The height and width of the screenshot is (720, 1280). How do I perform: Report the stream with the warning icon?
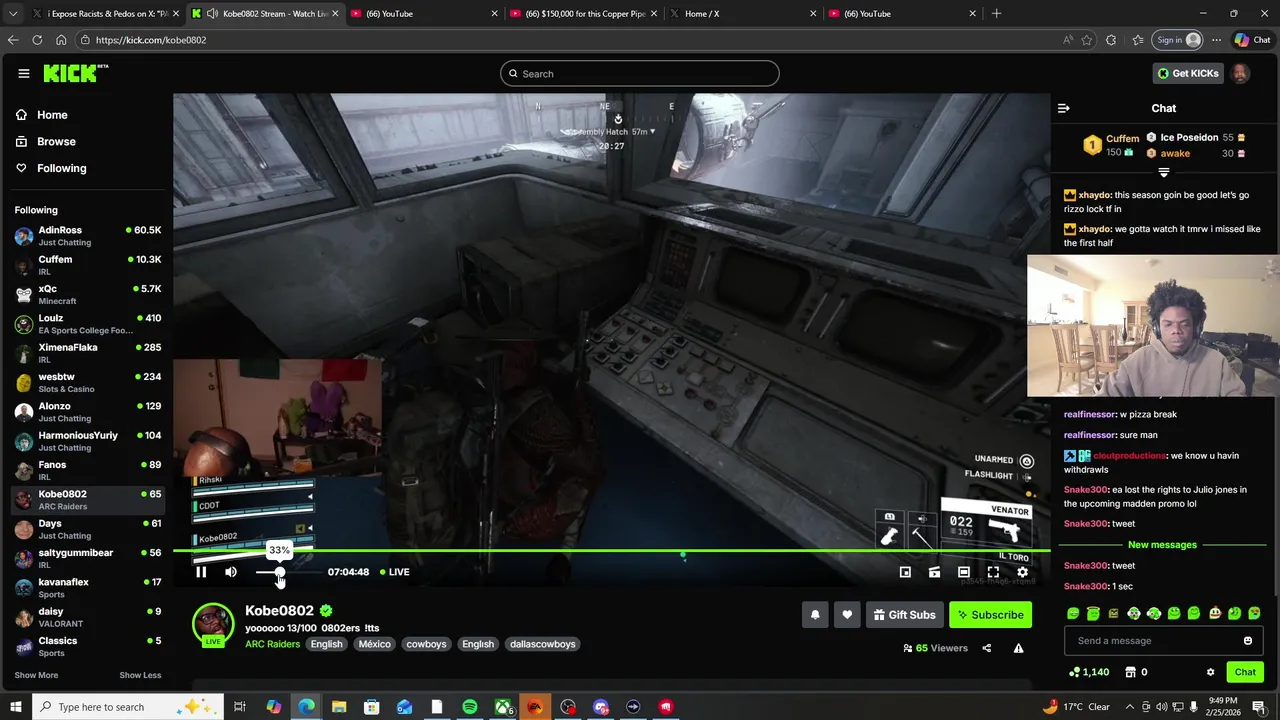click(1018, 648)
